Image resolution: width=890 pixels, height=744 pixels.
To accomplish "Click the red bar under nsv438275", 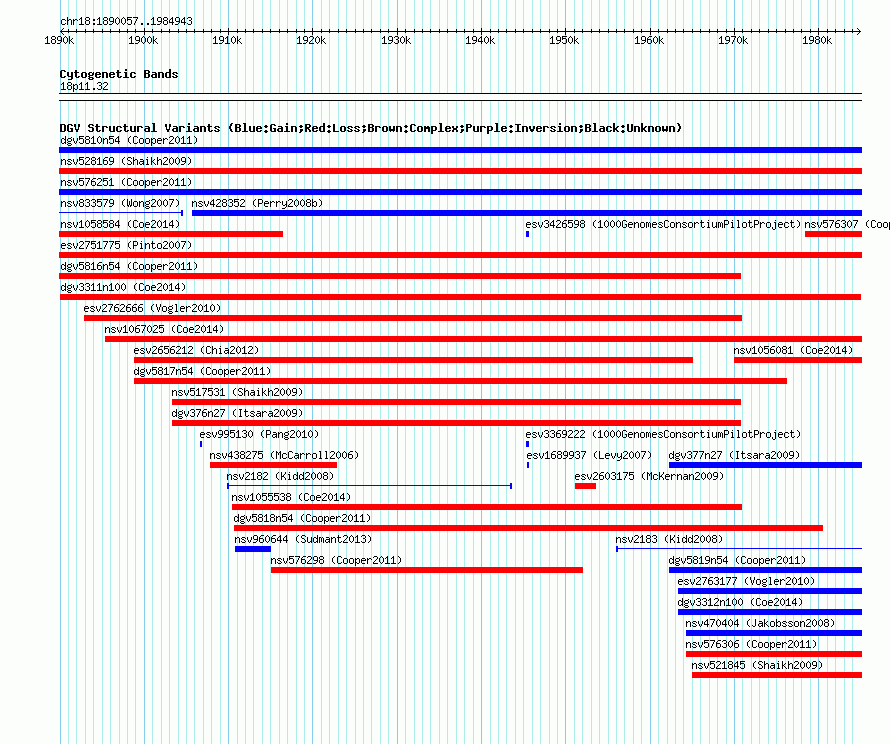I will click(x=273, y=465).
